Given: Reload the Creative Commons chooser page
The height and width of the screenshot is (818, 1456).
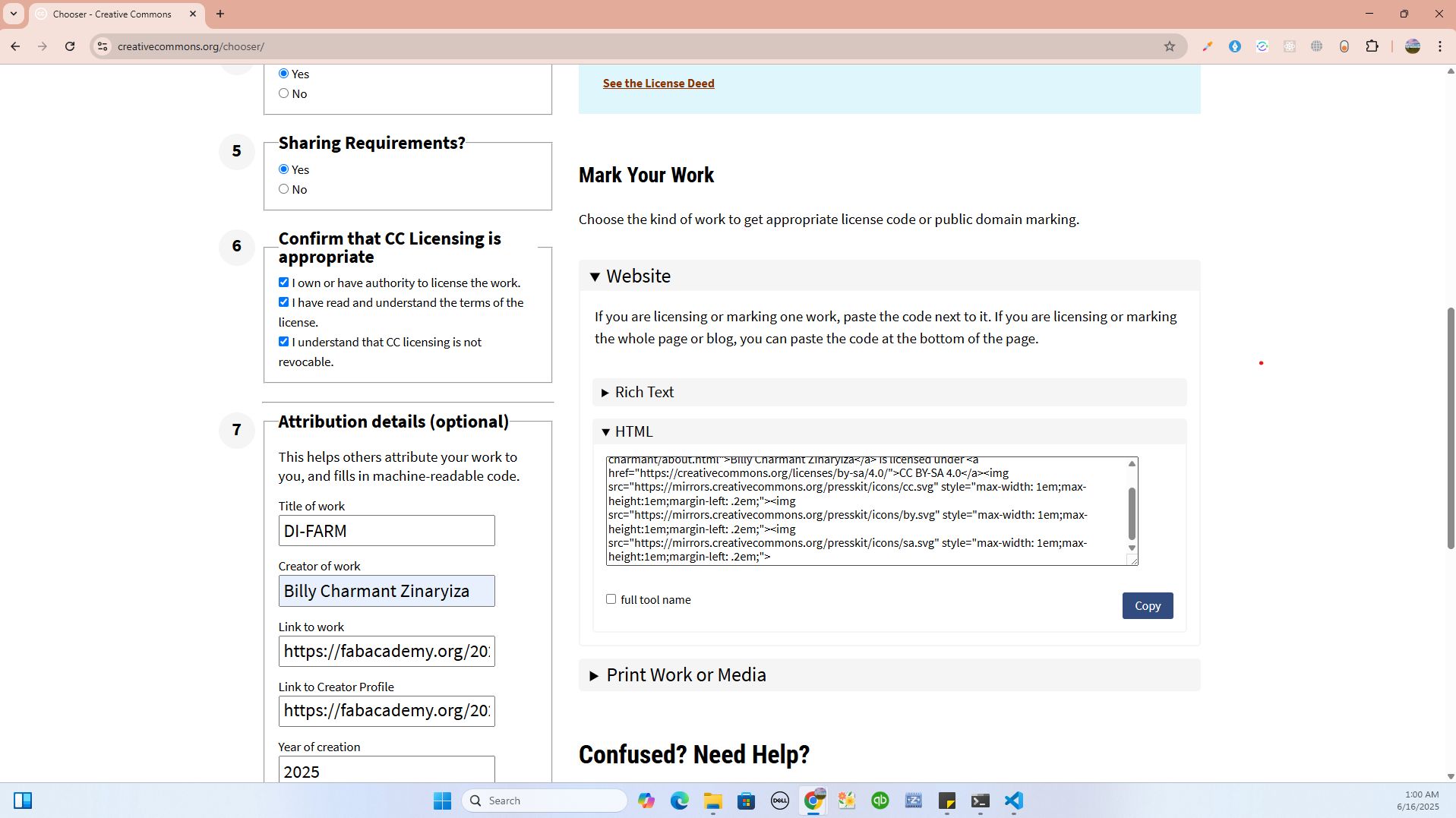Looking at the screenshot, I should (x=70, y=46).
